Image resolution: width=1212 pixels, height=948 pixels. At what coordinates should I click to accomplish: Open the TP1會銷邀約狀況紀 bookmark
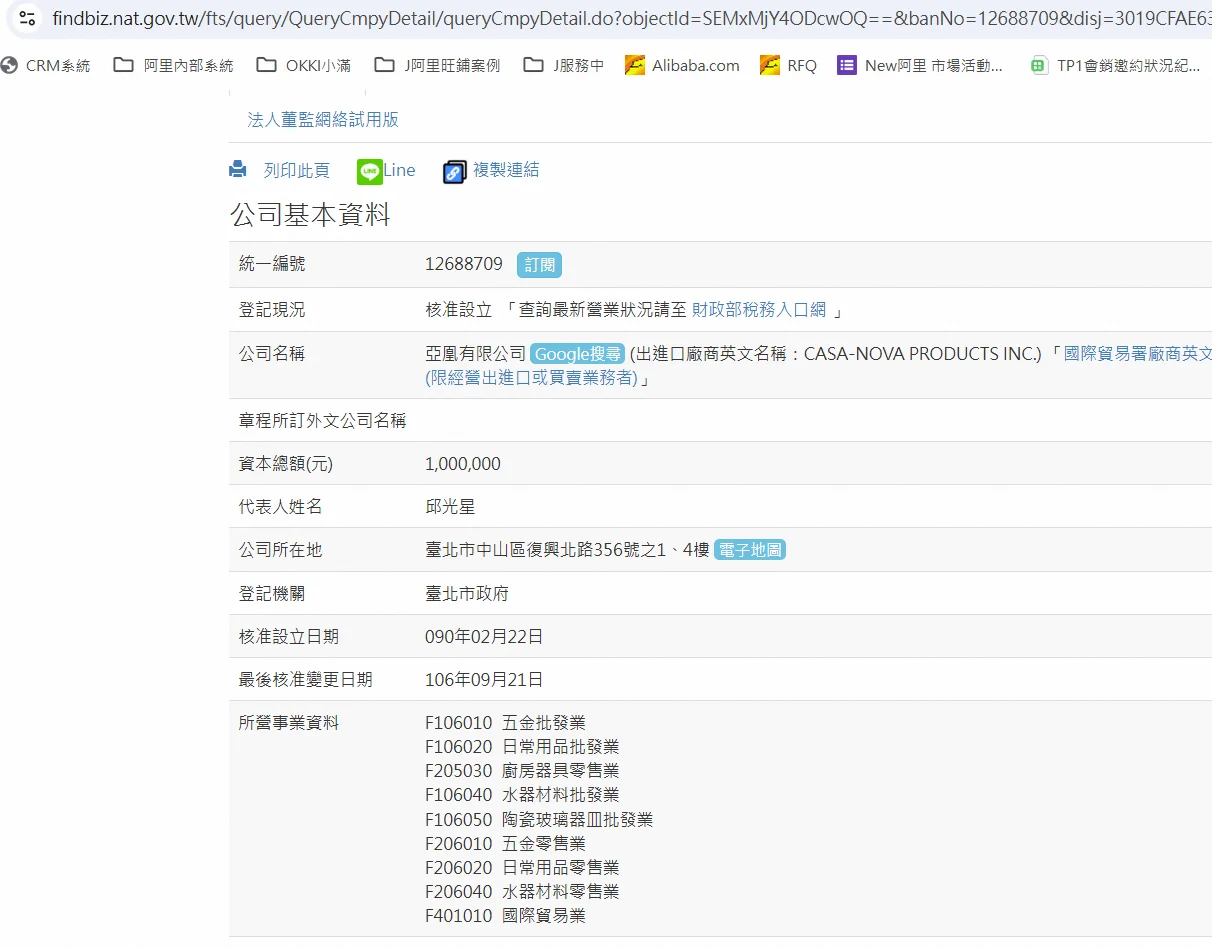pos(1116,65)
